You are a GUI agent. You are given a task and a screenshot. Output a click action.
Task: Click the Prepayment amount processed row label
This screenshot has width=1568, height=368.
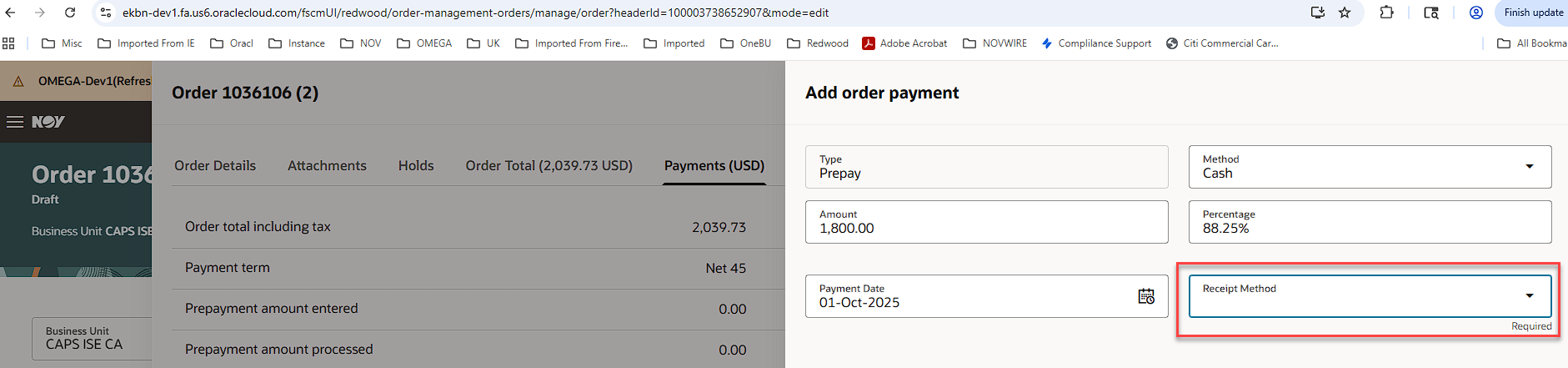pos(278,350)
